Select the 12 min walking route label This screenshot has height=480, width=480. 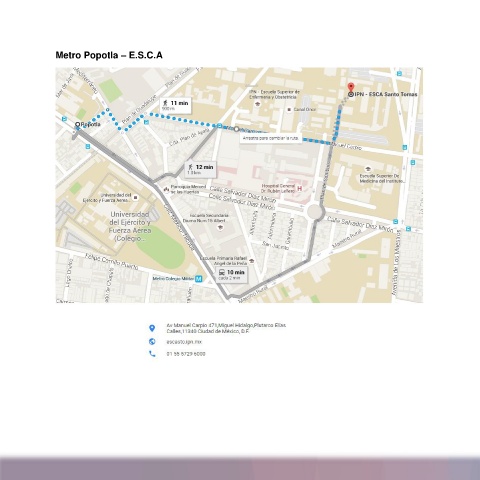(201, 170)
